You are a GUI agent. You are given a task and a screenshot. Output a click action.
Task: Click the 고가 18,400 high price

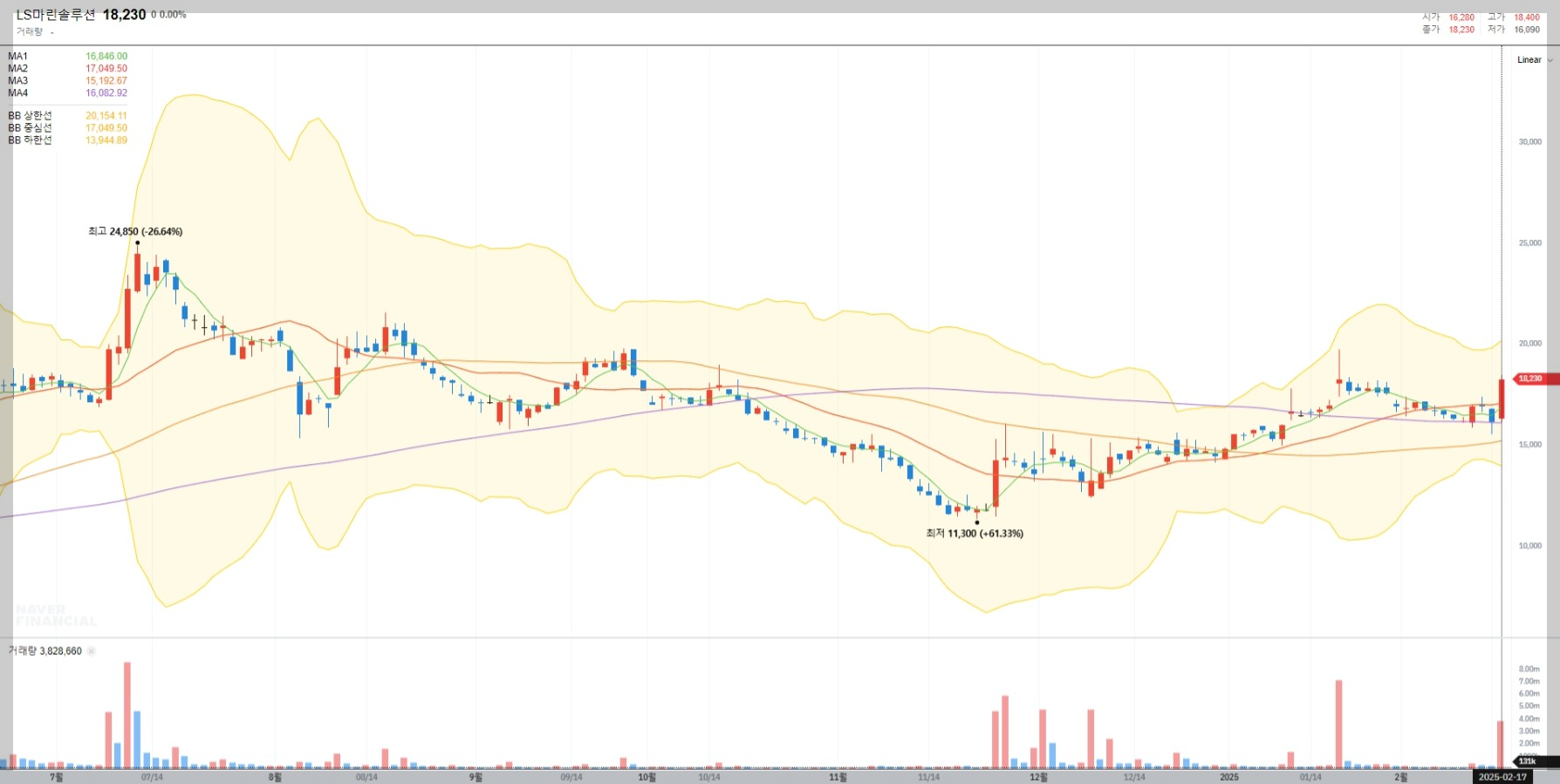tap(1514, 17)
